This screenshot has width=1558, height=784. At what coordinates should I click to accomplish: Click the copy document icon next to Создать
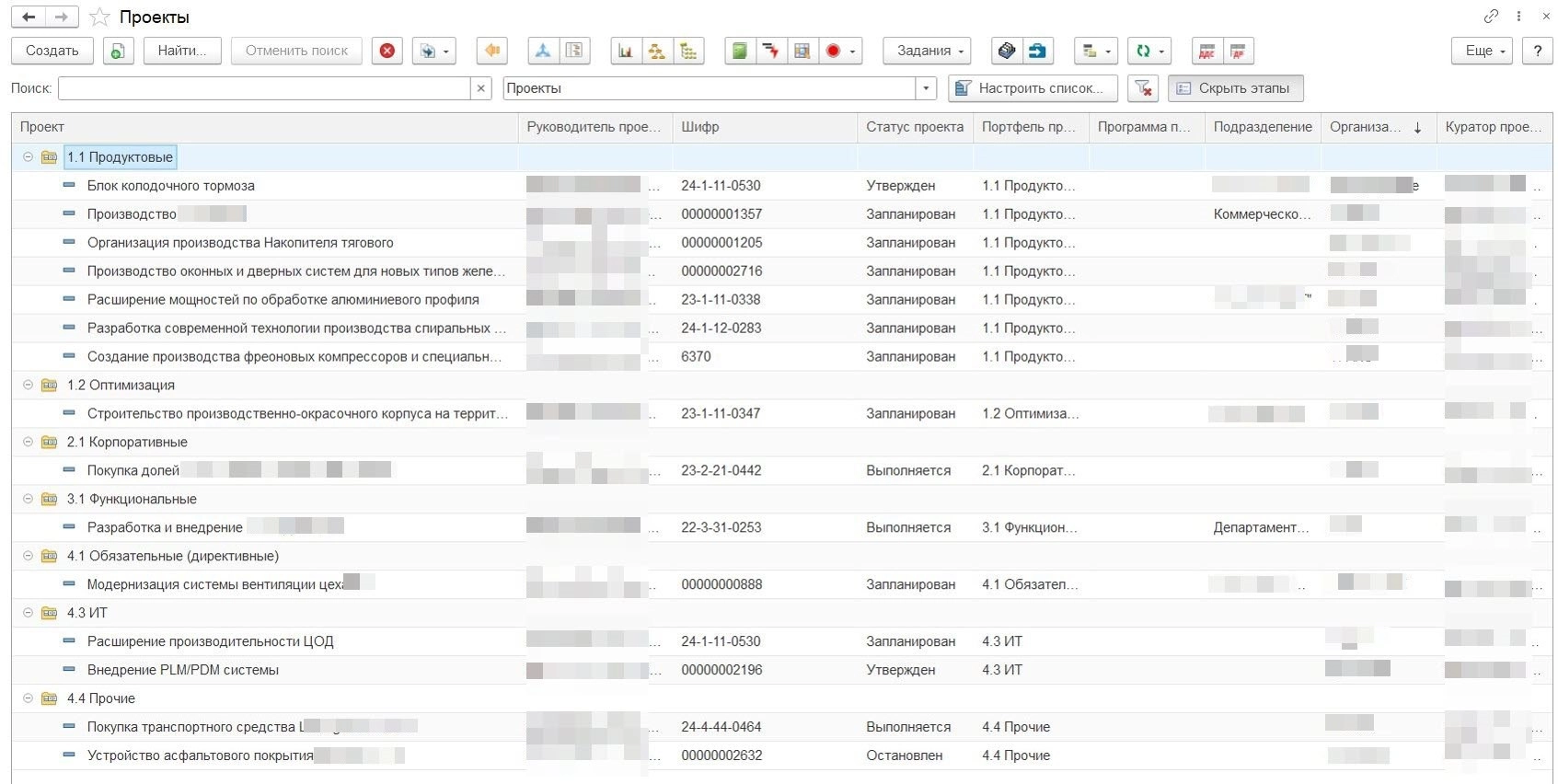pos(118,52)
